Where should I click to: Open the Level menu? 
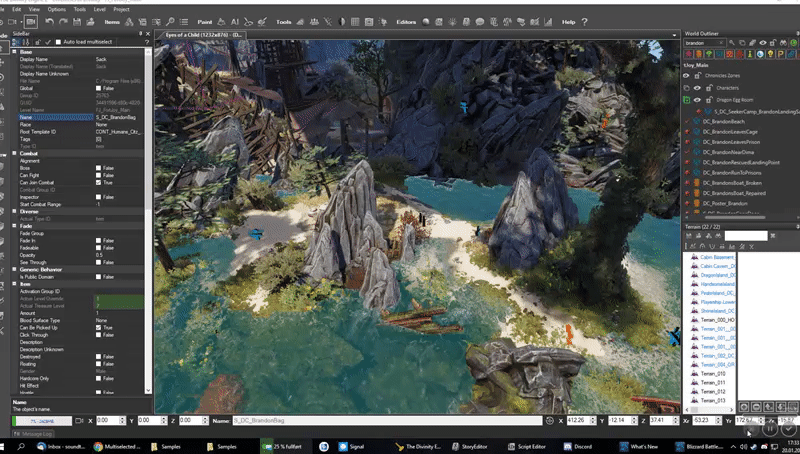point(99,9)
